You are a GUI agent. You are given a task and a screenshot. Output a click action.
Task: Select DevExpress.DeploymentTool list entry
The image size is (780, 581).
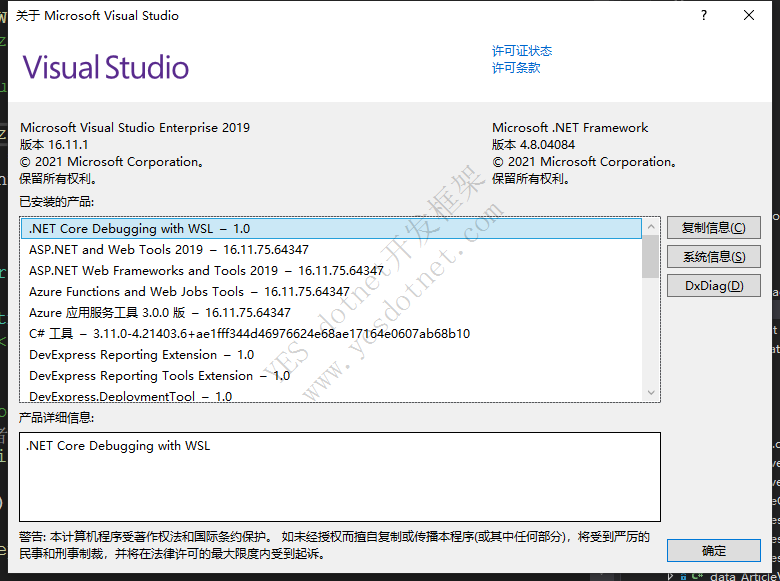(x=331, y=396)
